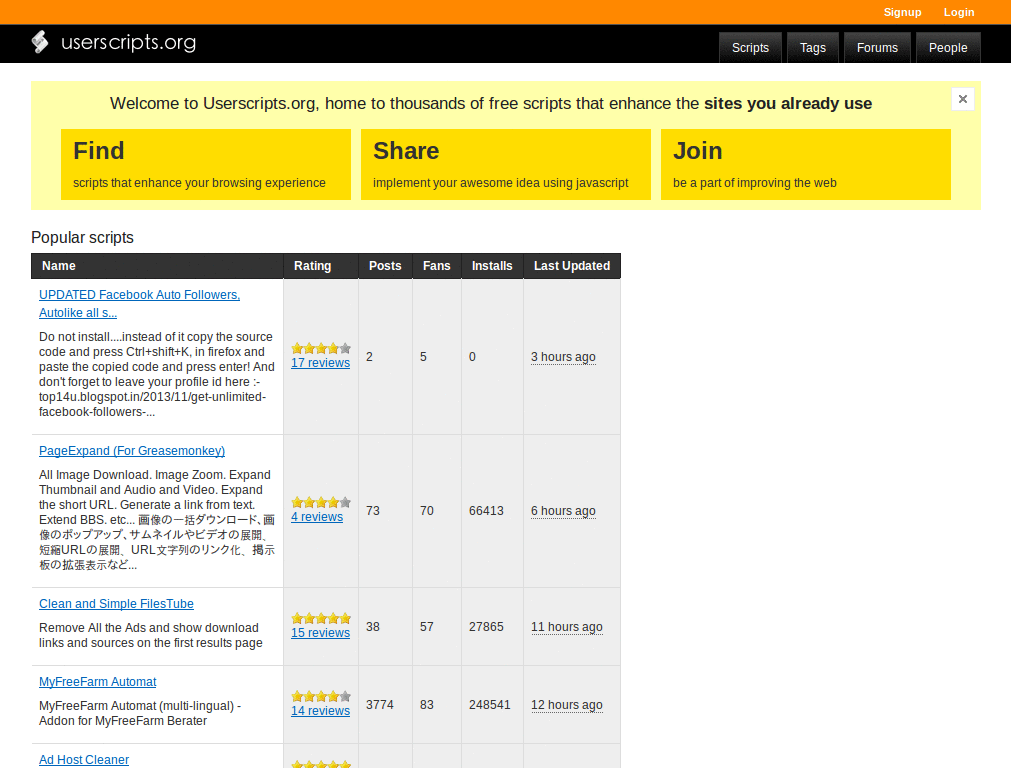
Task: Click star rating for MyFreeFarm Automat
Action: [320, 696]
